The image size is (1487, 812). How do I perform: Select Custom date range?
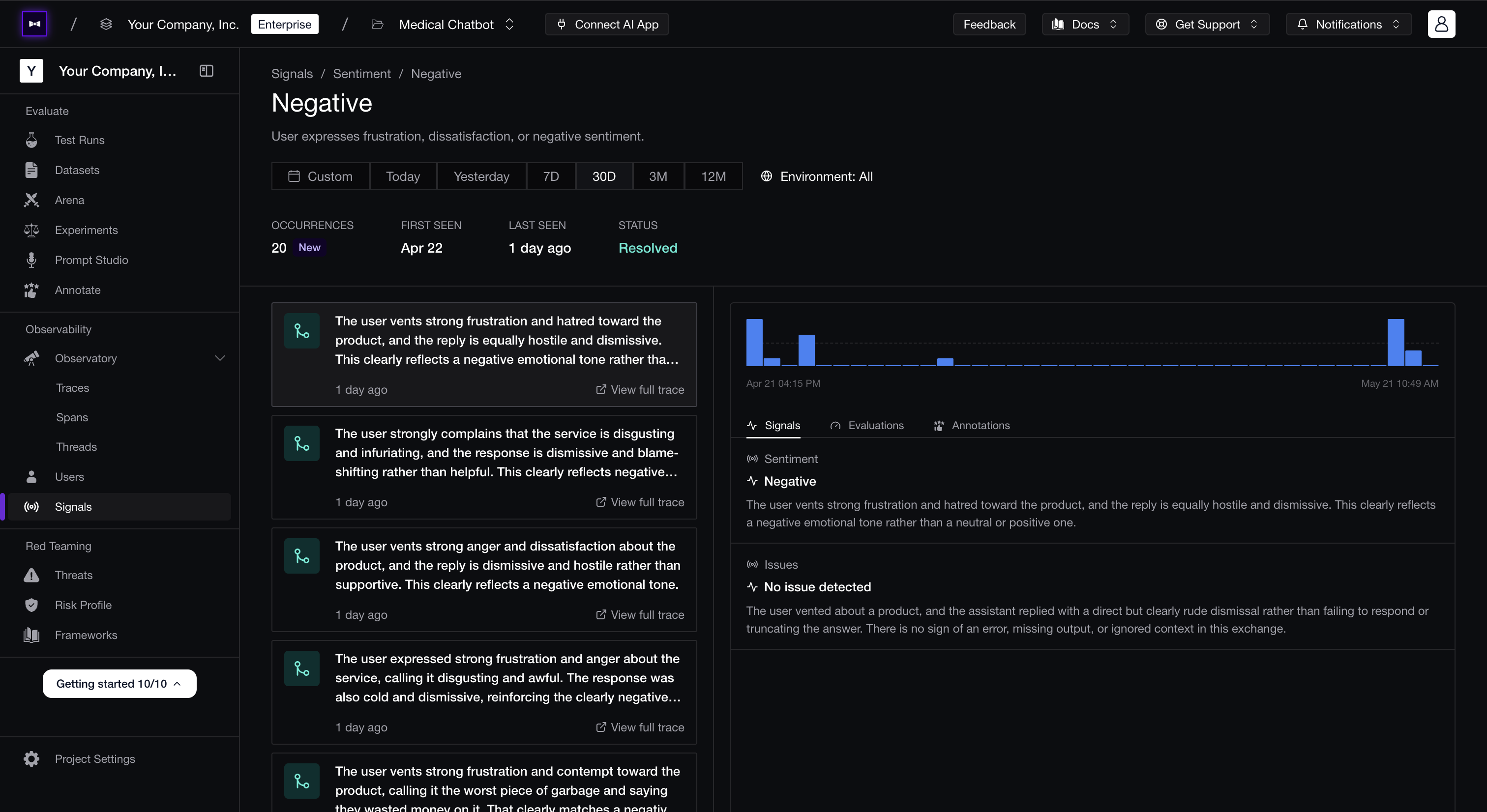click(x=321, y=176)
